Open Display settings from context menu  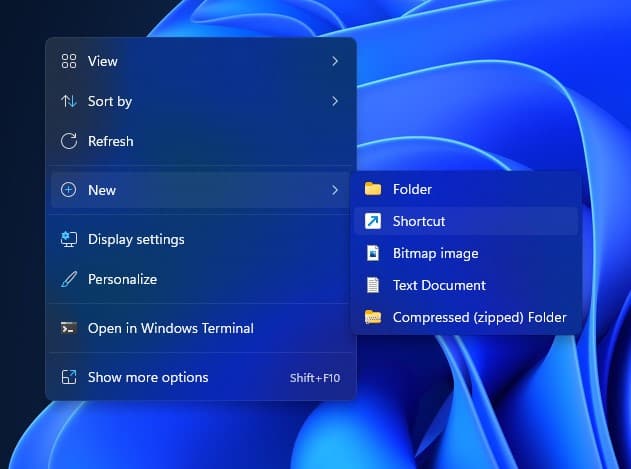[200, 239]
